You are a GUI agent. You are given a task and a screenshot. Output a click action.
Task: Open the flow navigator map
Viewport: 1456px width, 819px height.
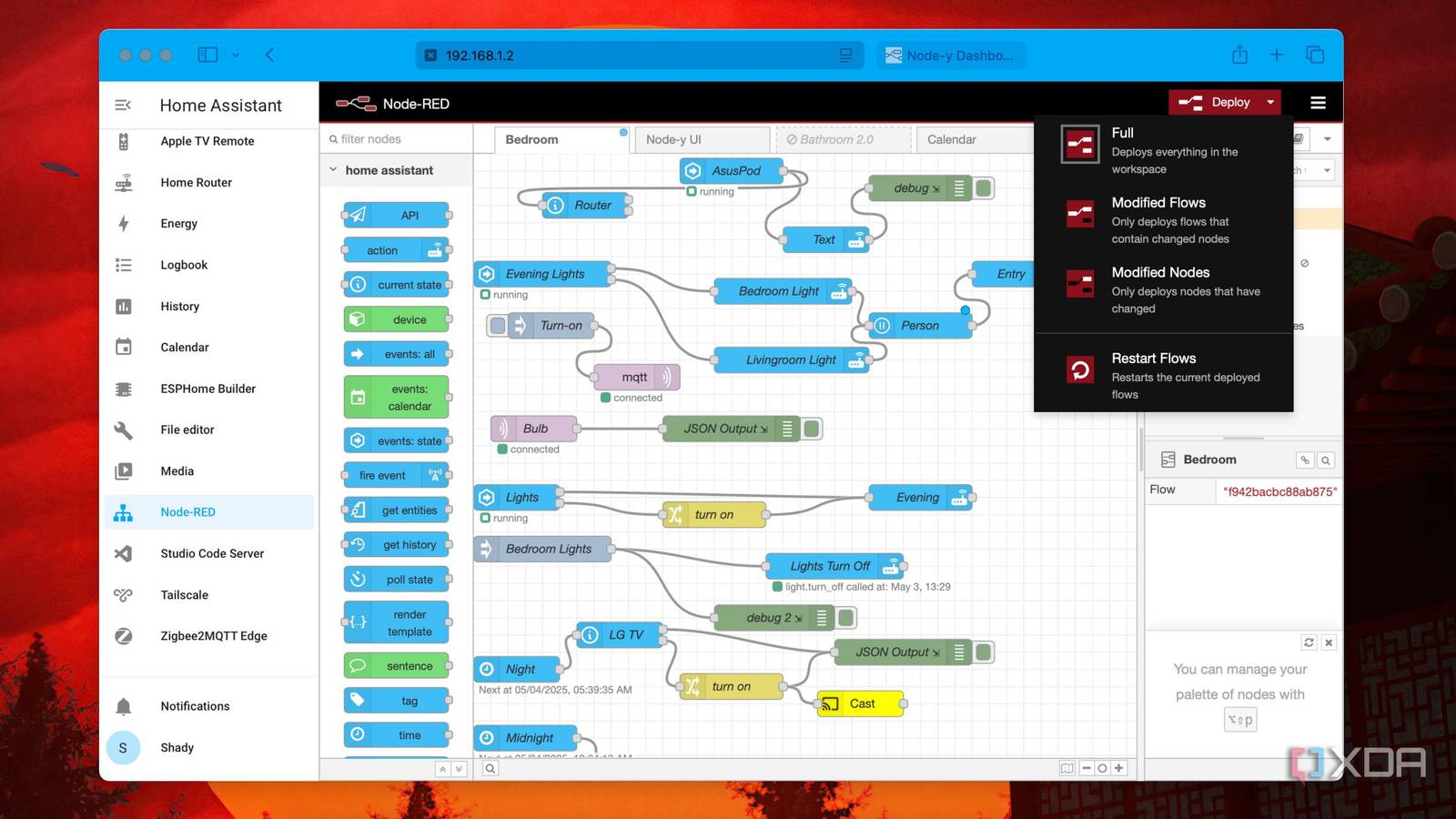(x=1065, y=767)
